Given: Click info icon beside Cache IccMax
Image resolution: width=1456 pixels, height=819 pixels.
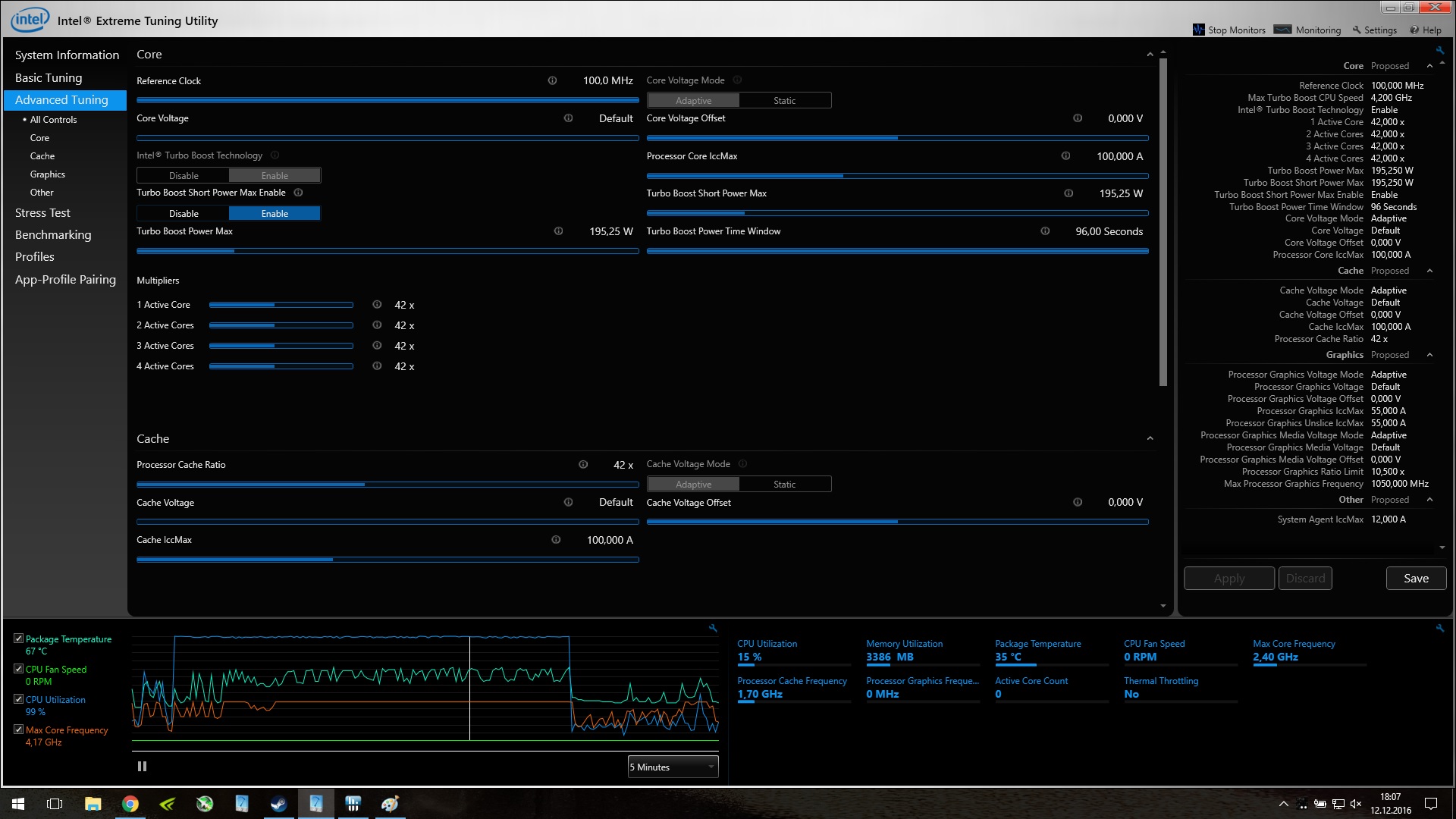Looking at the screenshot, I should click(x=556, y=540).
